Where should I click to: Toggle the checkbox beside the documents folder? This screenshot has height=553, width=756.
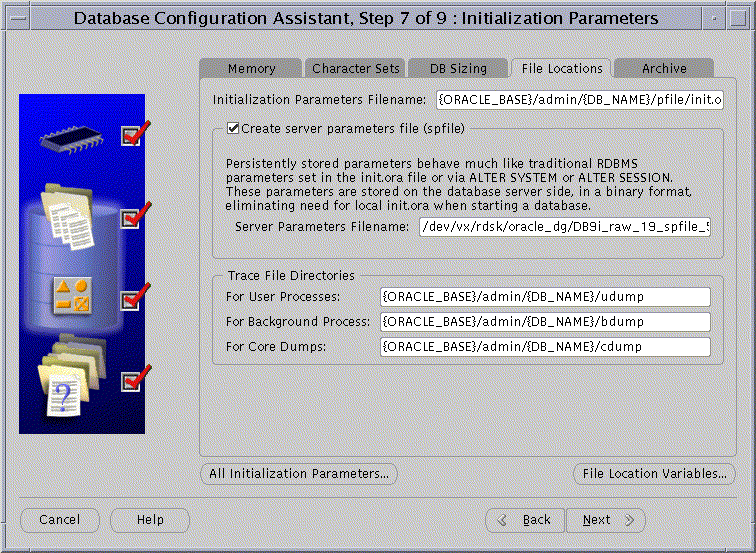click(131, 218)
